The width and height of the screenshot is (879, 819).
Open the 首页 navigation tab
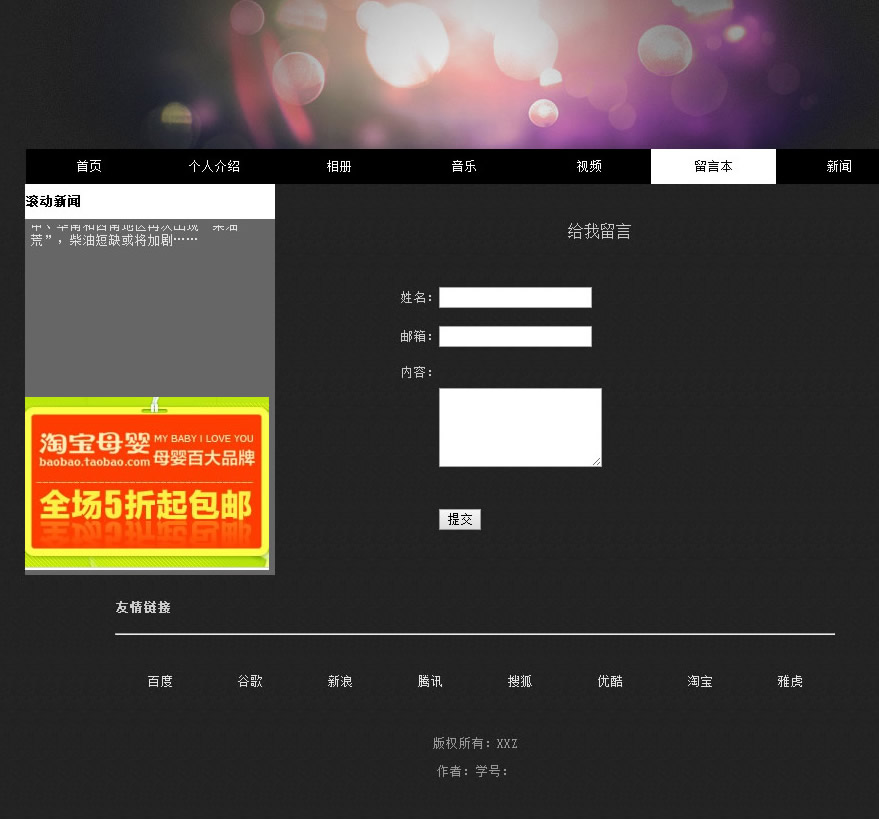click(x=89, y=166)
